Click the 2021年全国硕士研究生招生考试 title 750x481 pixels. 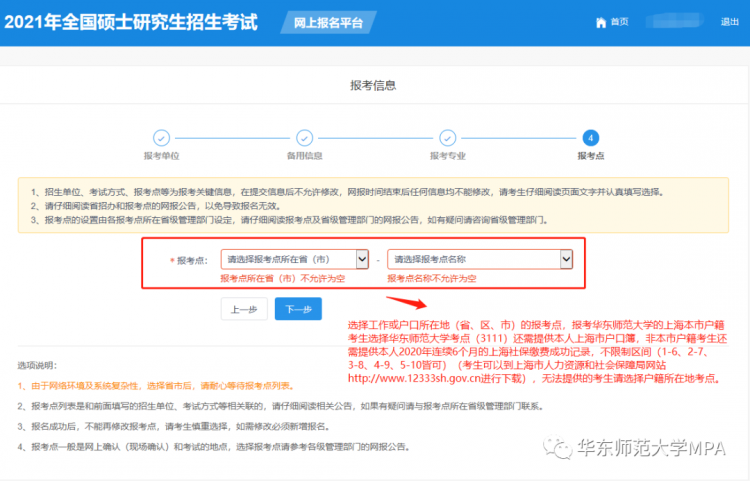pyautogui.click(x=130, y=22)
